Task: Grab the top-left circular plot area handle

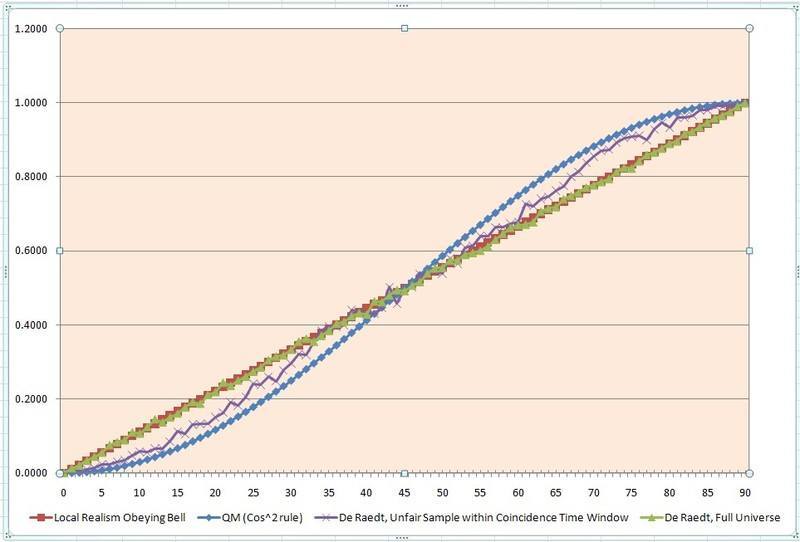Action: tap(60, 28)
